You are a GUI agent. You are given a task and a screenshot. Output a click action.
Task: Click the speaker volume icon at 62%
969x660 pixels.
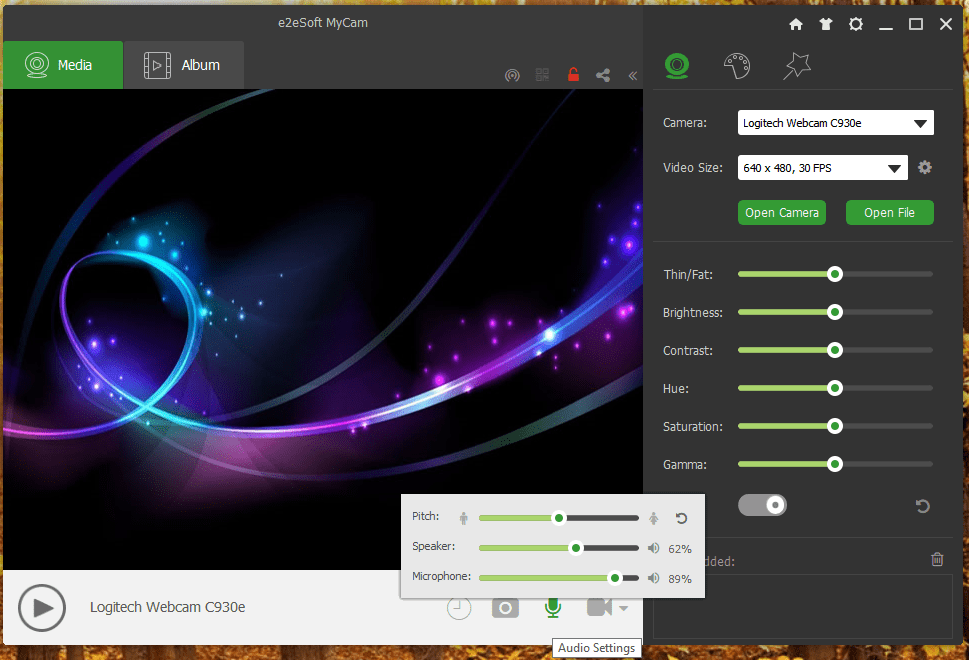653,548
